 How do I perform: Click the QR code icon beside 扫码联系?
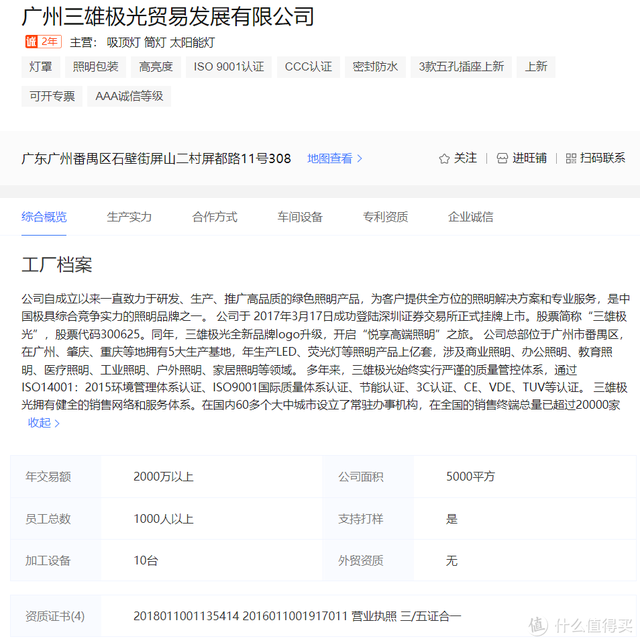571,159
